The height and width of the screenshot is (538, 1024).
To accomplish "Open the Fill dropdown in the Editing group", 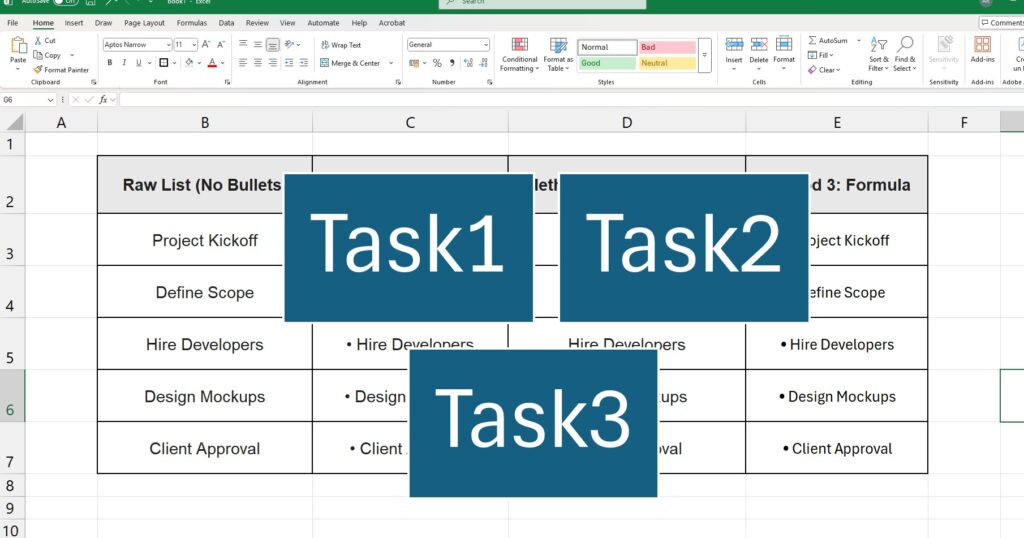I will [x=821, y=55].
